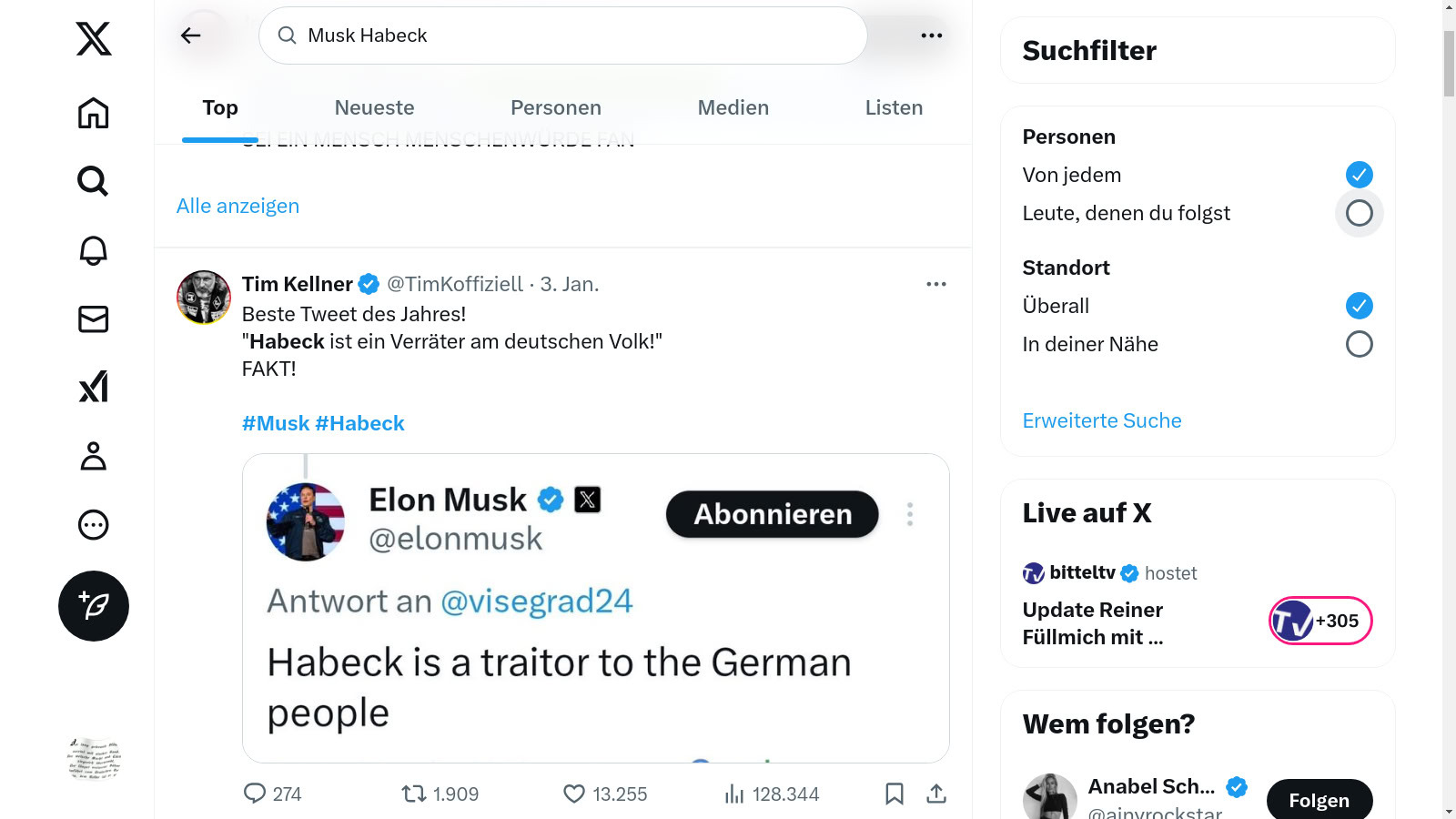
Task: Like Tim Kellner's tweet with 13.255 likes
Action: [574, 794]
